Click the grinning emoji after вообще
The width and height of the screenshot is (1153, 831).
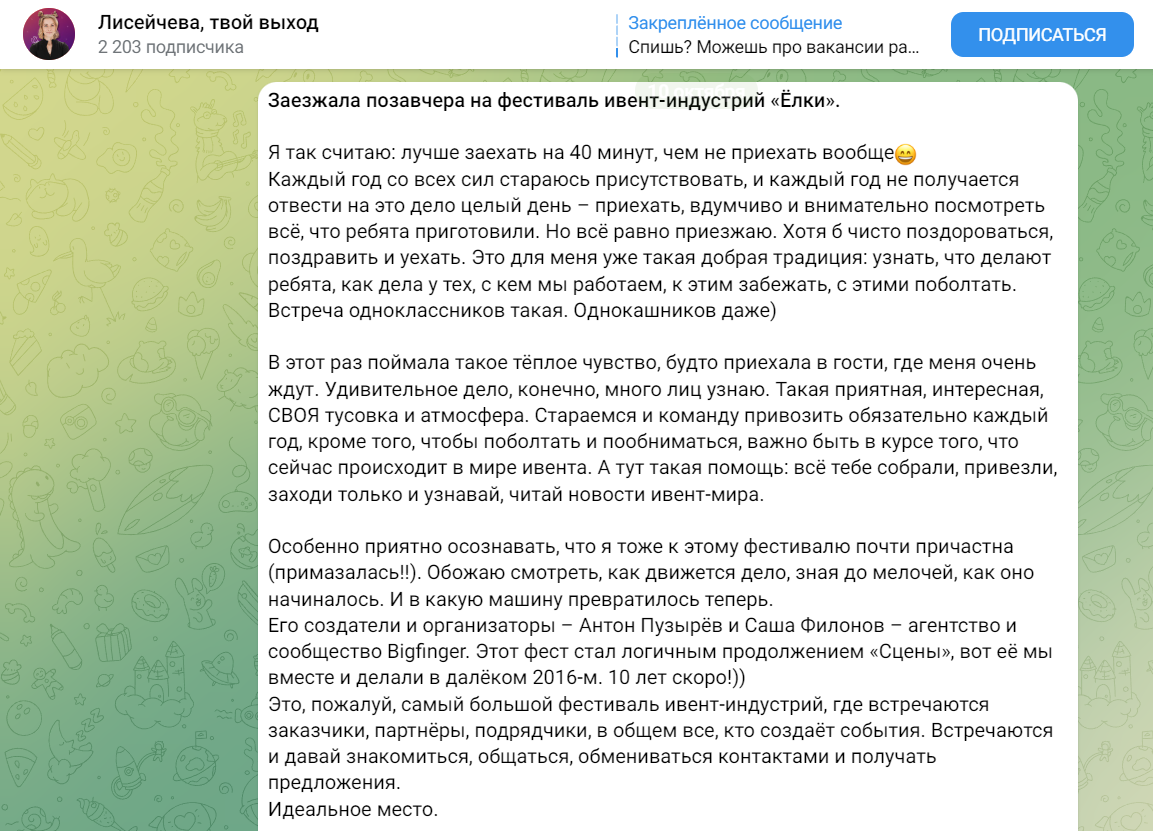(905, 154)
